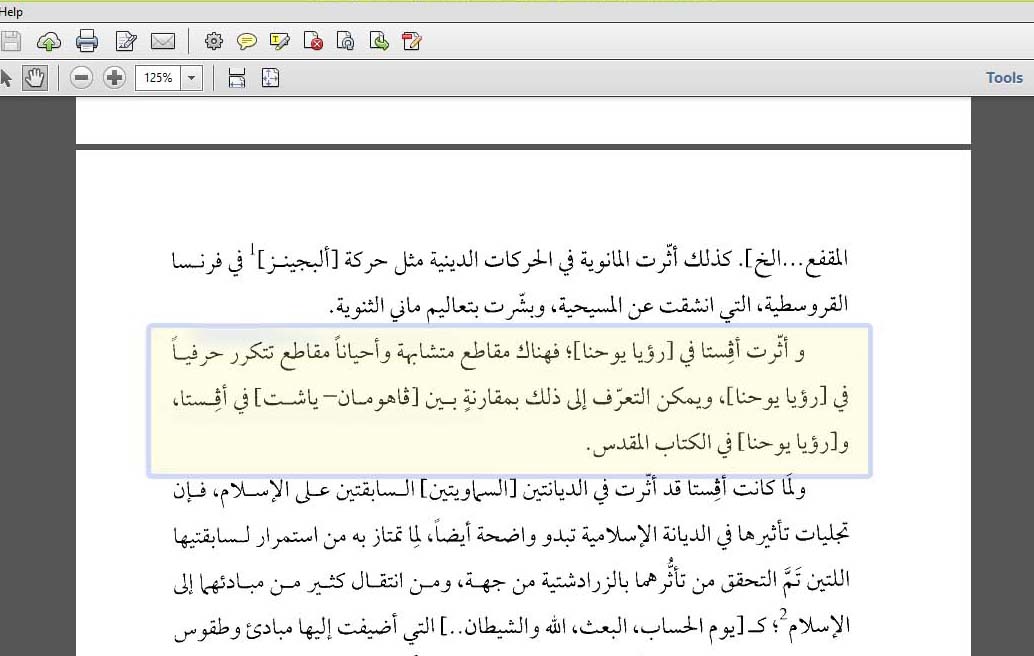Click the extract page icon with green arrow
1034x656 pixels.
click(379, 41)
